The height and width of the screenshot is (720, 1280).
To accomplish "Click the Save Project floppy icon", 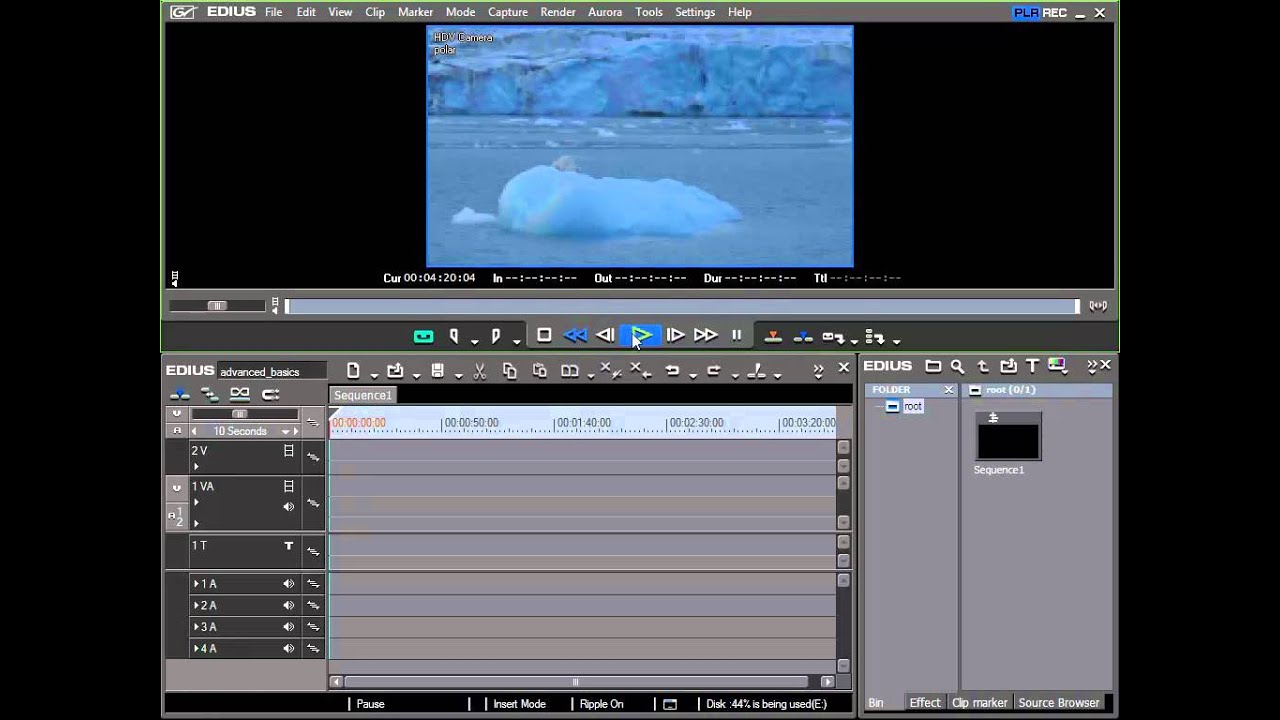I will click(x=437, y=371).
